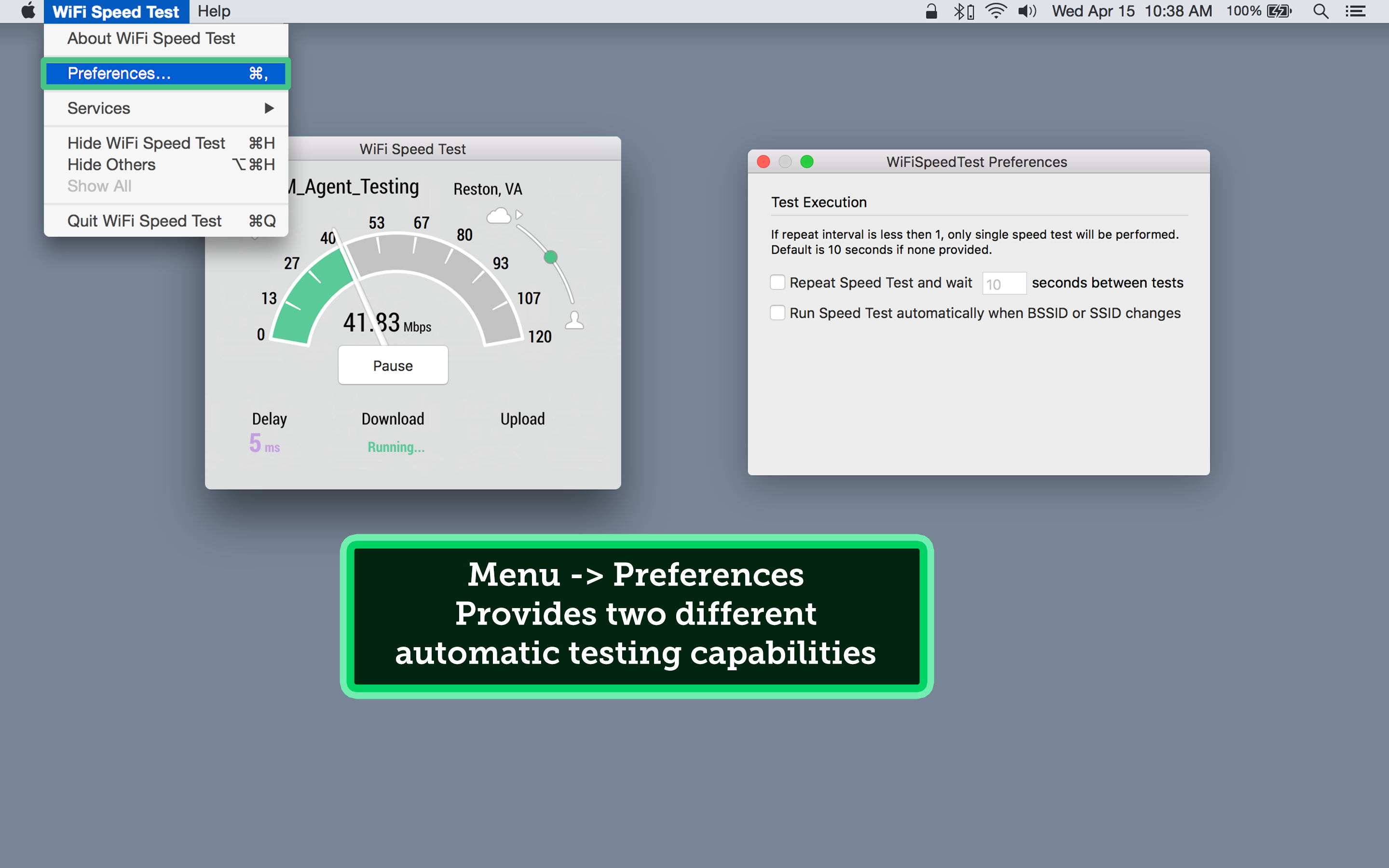
Task: Click the WiFi Speed Test menu bar item
Action: [116, 12]
